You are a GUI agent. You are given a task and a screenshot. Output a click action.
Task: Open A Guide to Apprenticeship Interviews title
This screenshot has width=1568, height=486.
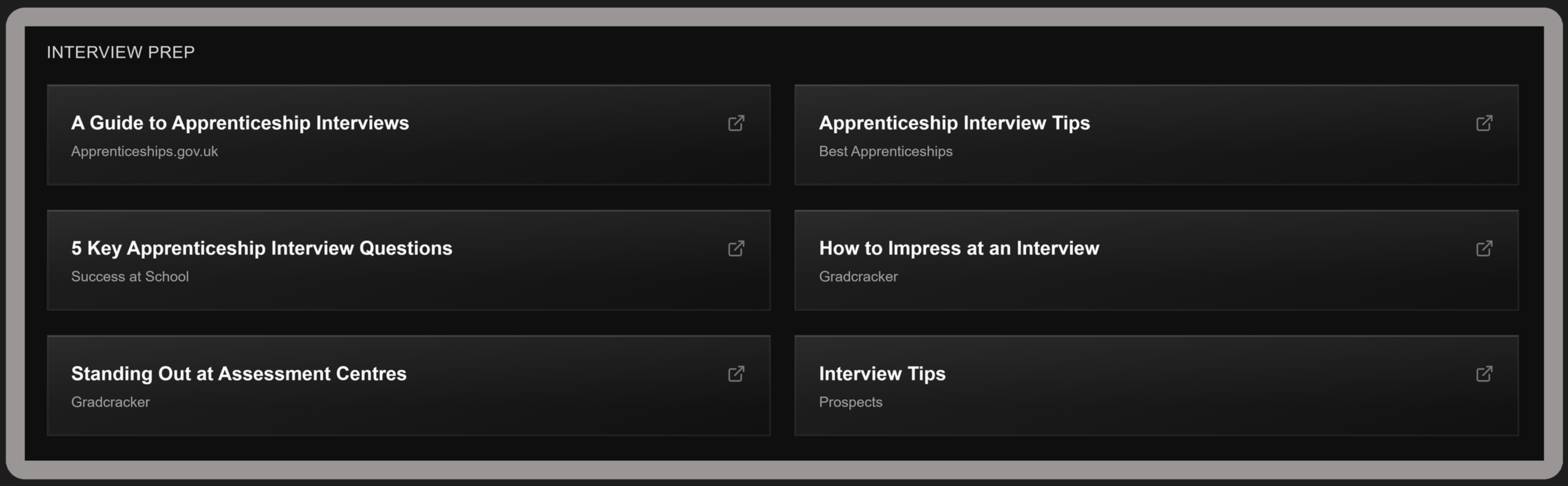pyautogui.click(x=240, y=123)
